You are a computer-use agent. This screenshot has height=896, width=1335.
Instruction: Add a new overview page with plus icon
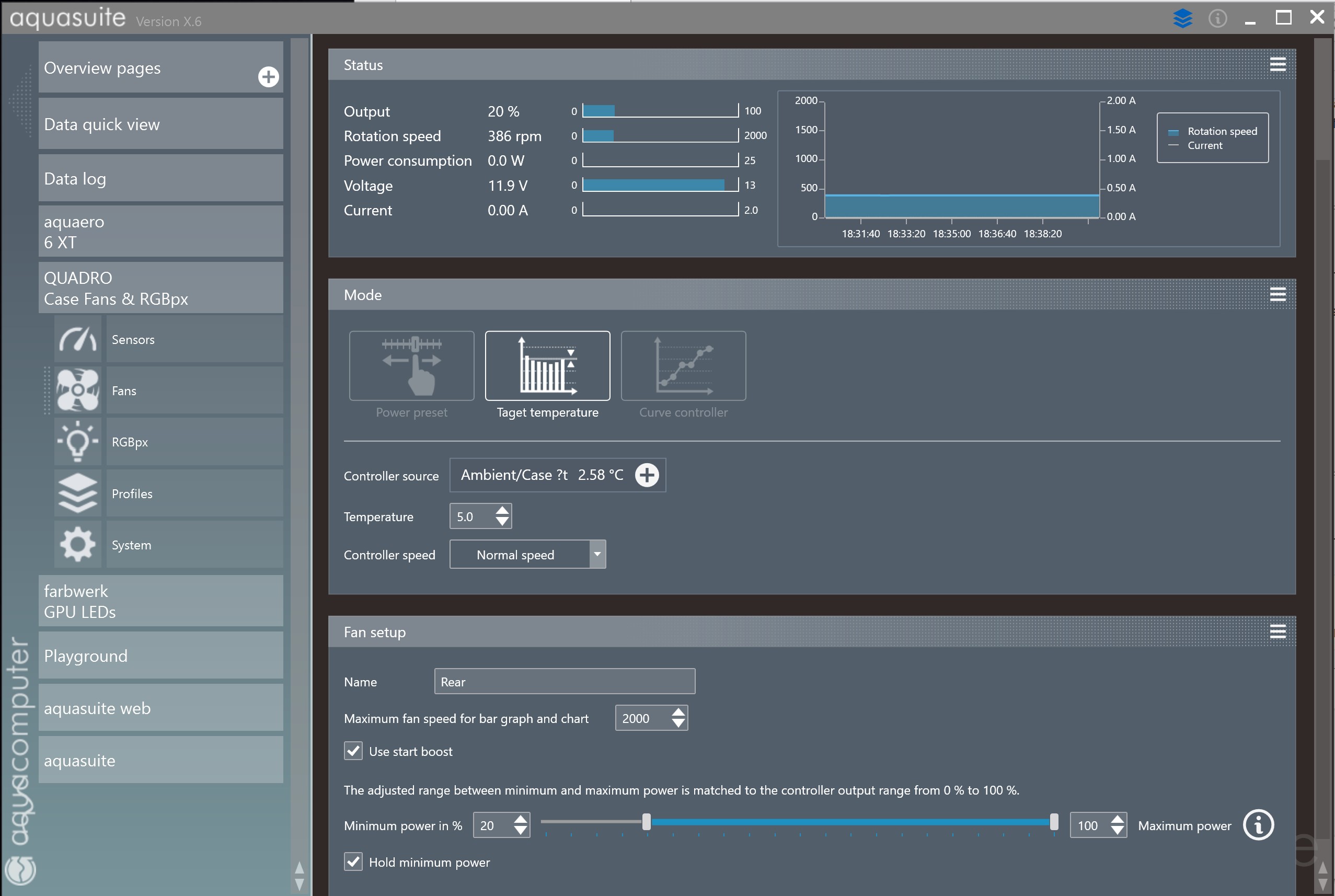268,76
